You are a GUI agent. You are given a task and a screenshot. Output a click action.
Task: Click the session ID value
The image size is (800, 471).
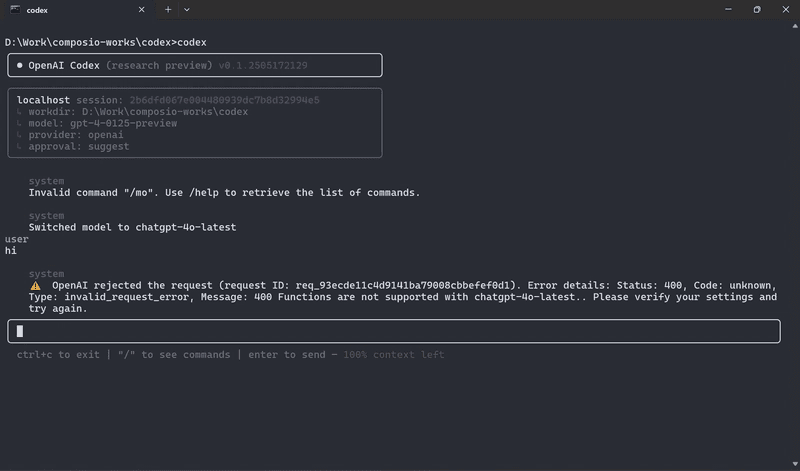click(224, 100)
